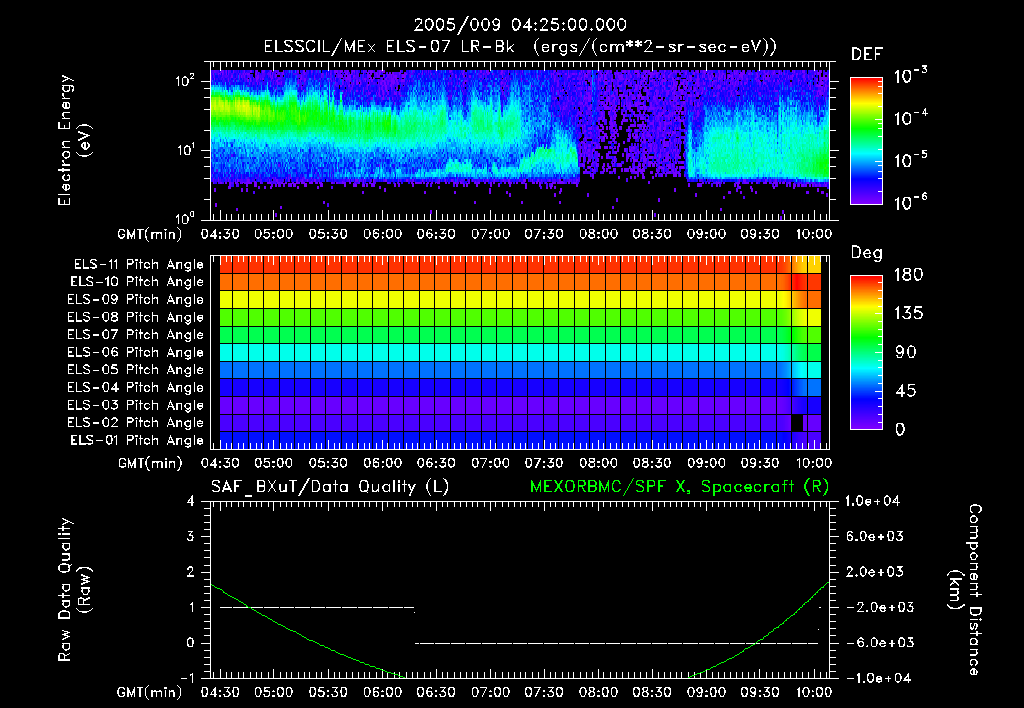The height and width of the screenshot is (708, 1024).
Task: Click the ELS-01 Pitch Angle row label
Action: point(137,440)
